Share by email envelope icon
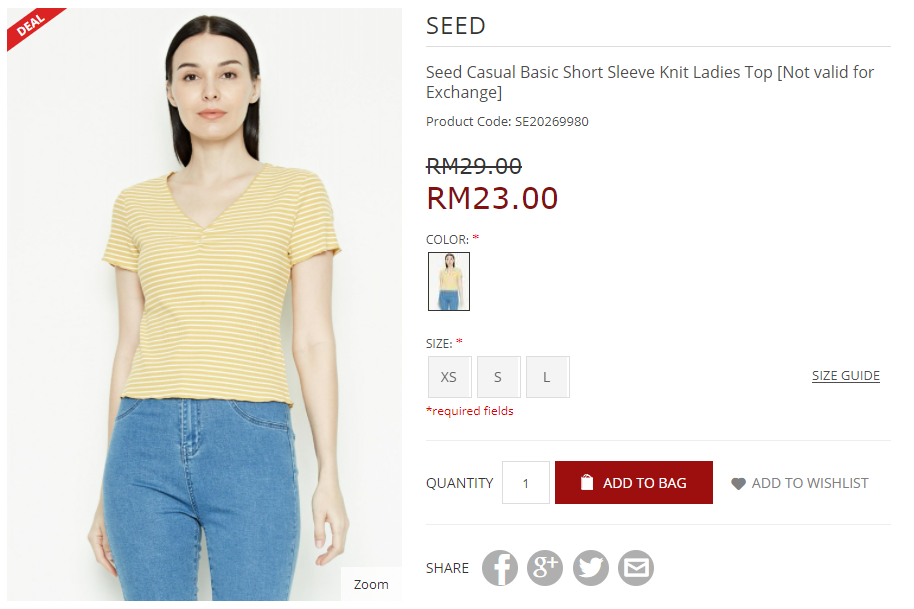 [636, 568]
